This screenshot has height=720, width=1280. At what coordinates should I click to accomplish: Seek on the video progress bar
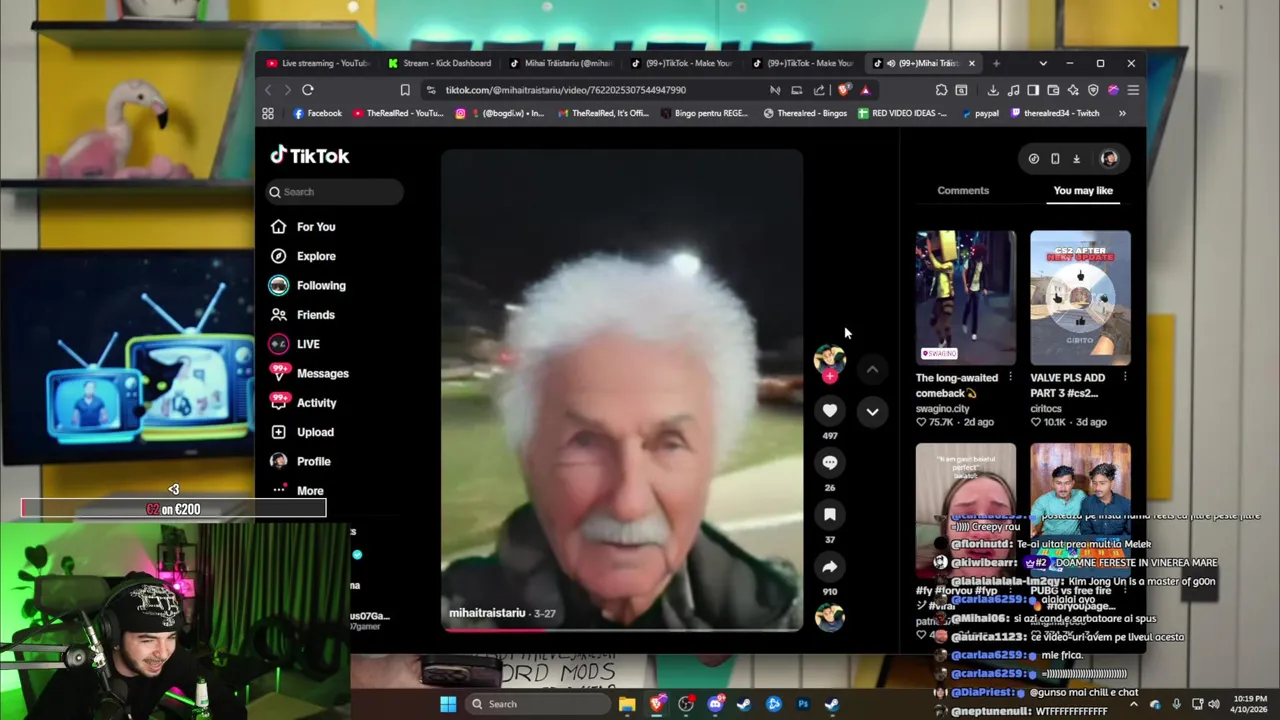pos(622,630)
